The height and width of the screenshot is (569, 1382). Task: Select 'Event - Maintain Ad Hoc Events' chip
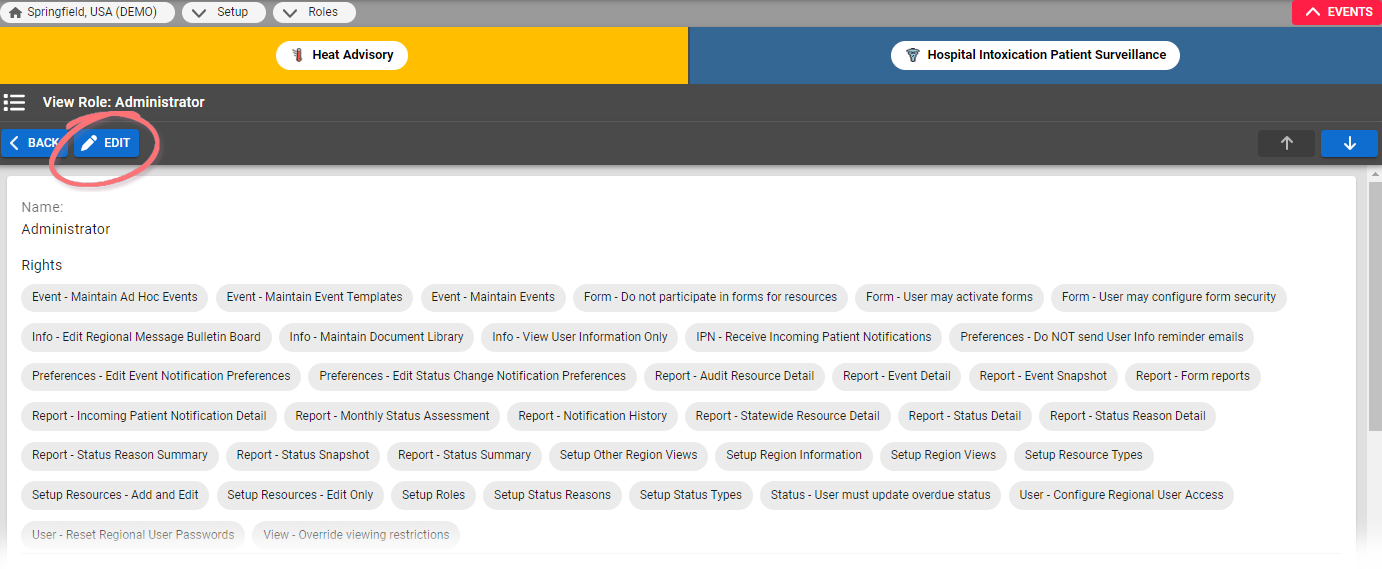coord(115,297)
